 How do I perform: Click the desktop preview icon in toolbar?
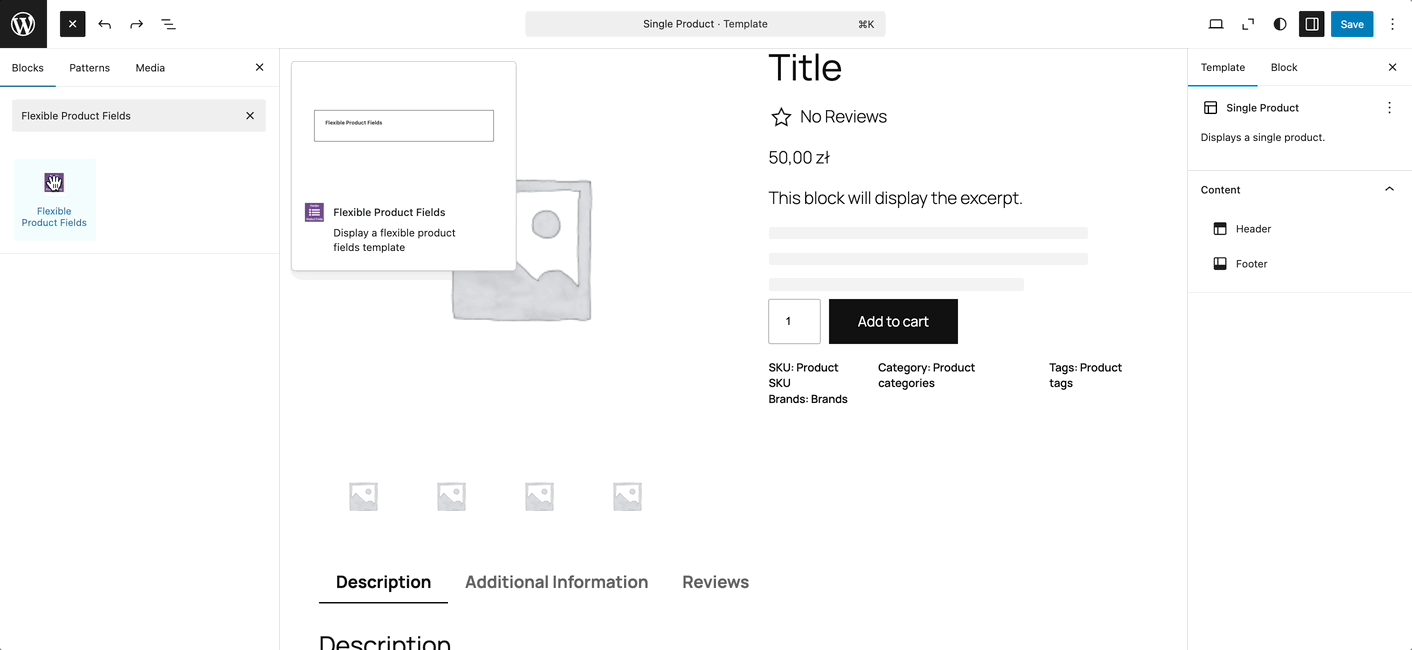[x=1215, y=23]
